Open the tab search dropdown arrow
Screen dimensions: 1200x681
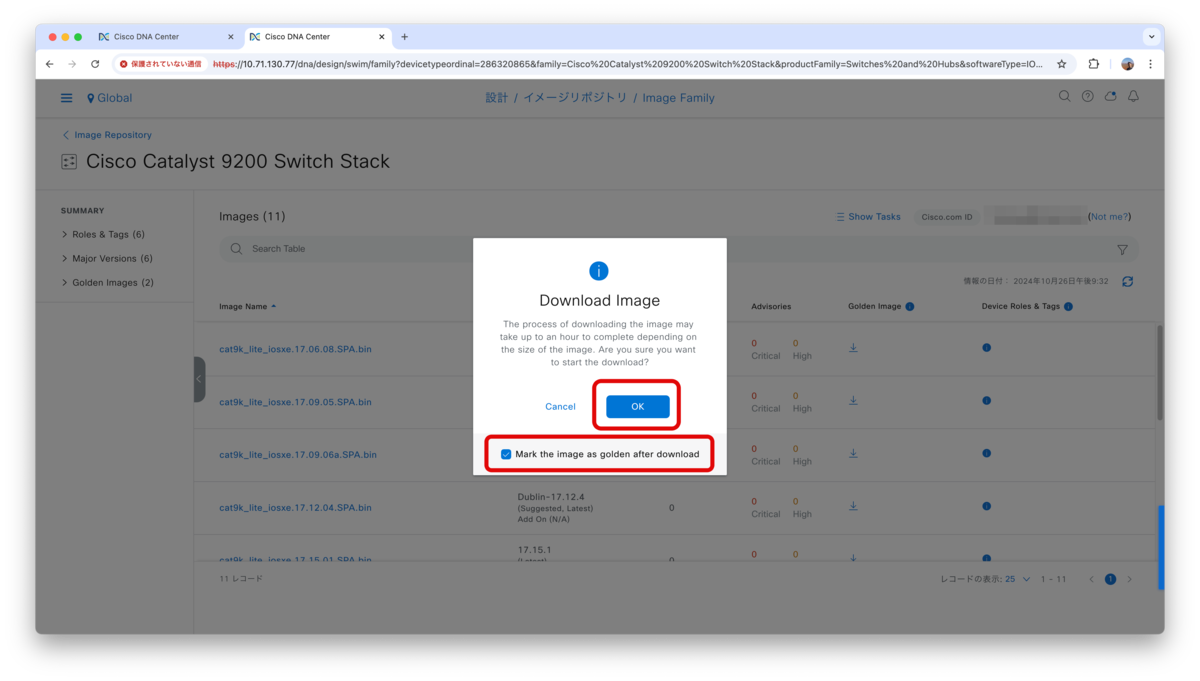pyautogui.click(x=1151, y=37)
